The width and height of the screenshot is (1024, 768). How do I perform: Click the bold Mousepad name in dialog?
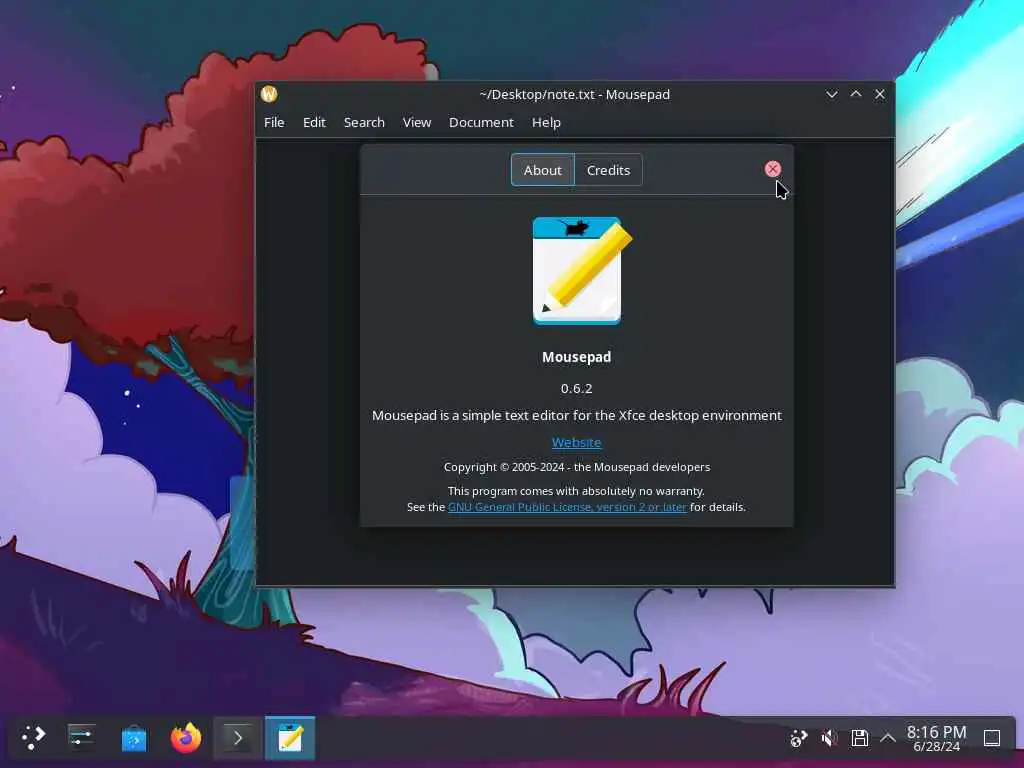point(576,357)
